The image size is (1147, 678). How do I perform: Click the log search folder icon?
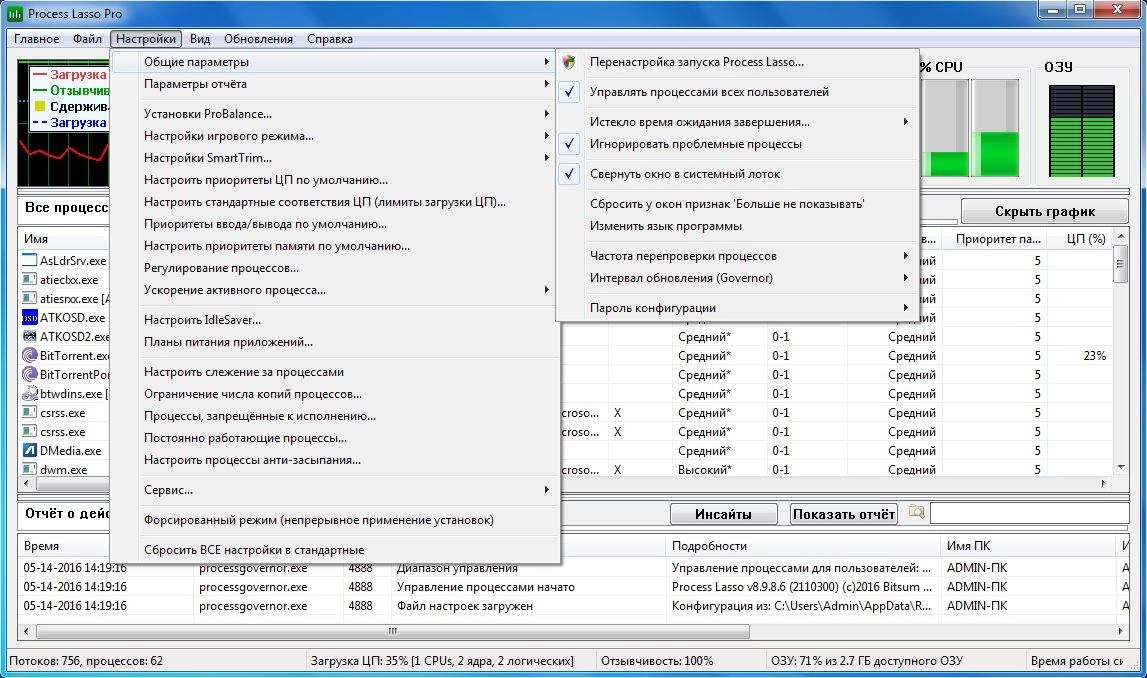[916, 512]
